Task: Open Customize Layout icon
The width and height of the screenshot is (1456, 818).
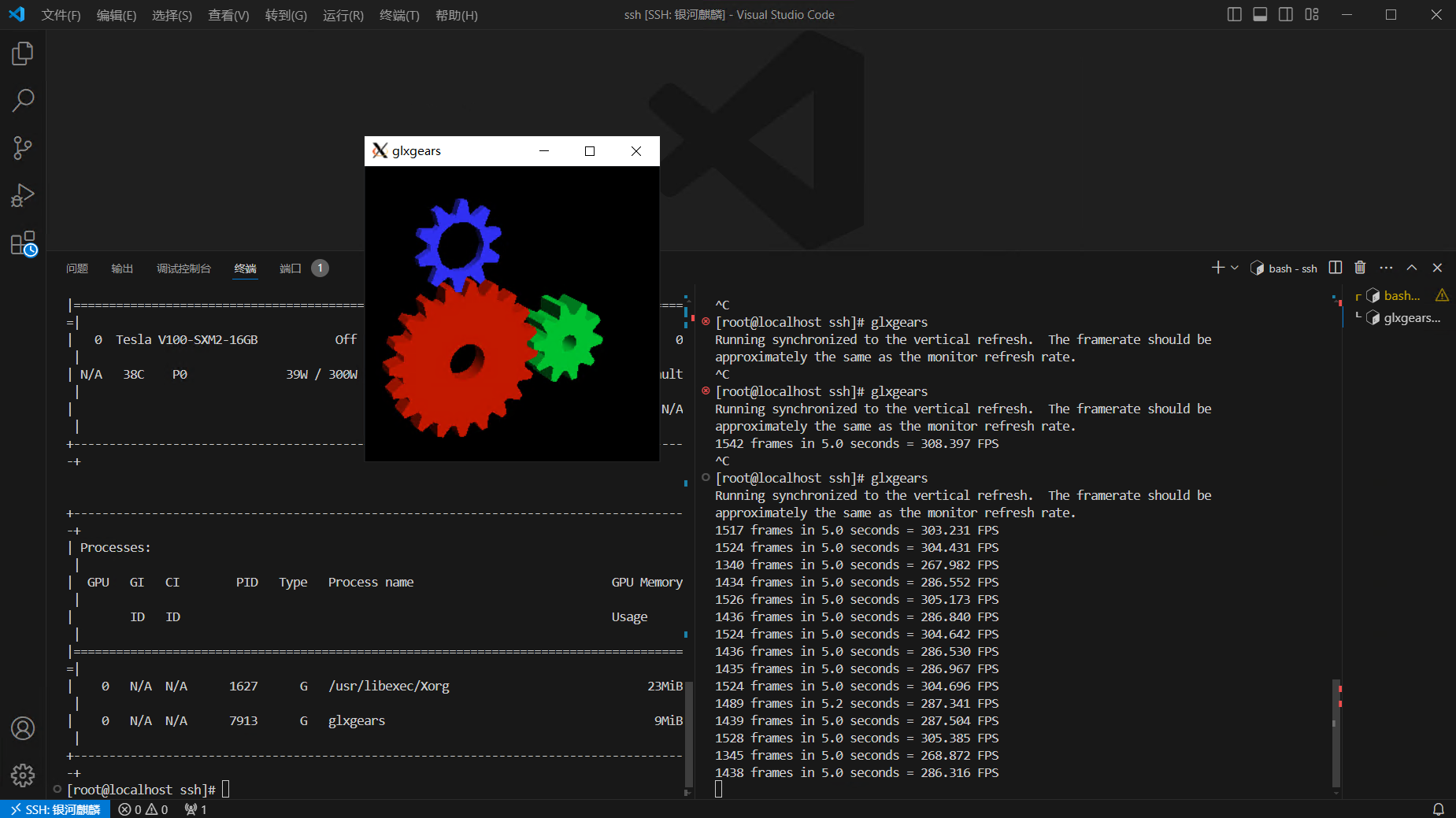Action: [1312, 15]
